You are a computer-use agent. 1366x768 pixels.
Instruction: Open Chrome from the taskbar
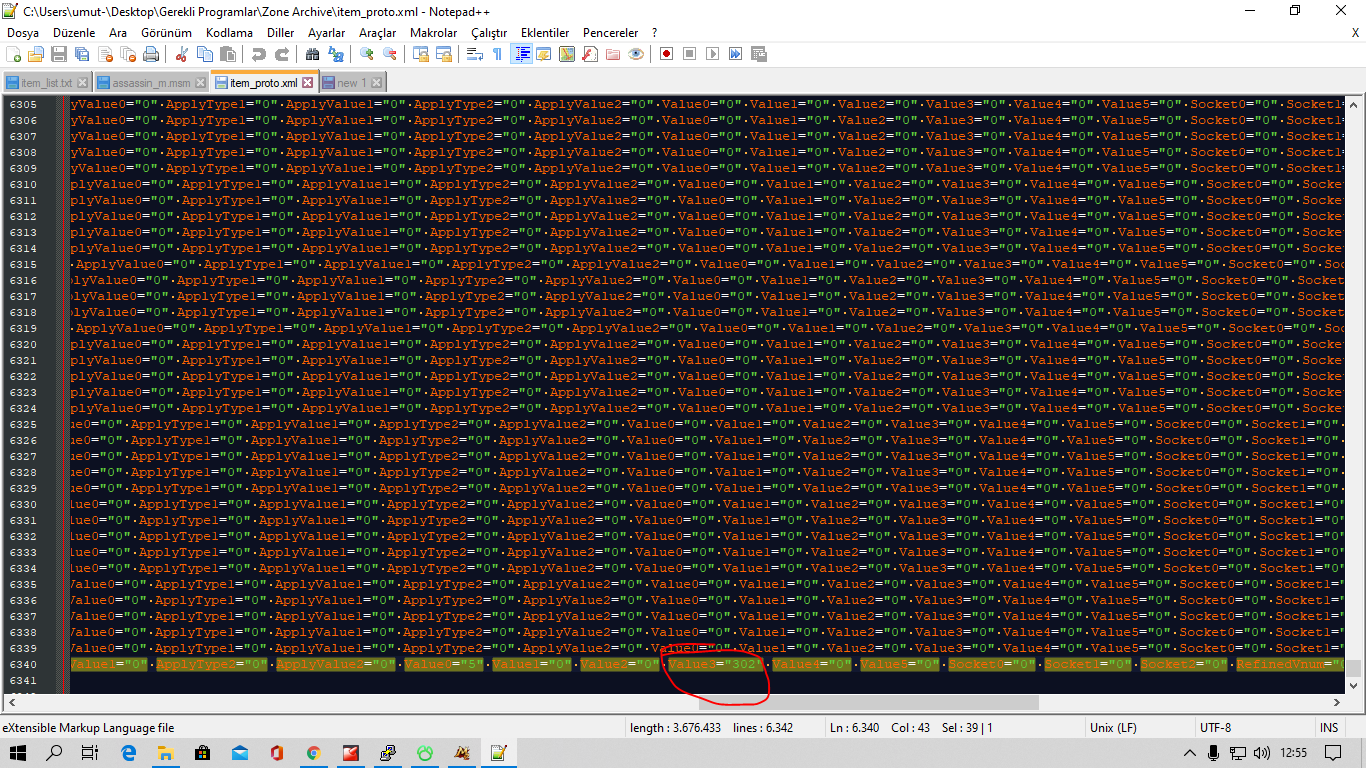point(314,752)
